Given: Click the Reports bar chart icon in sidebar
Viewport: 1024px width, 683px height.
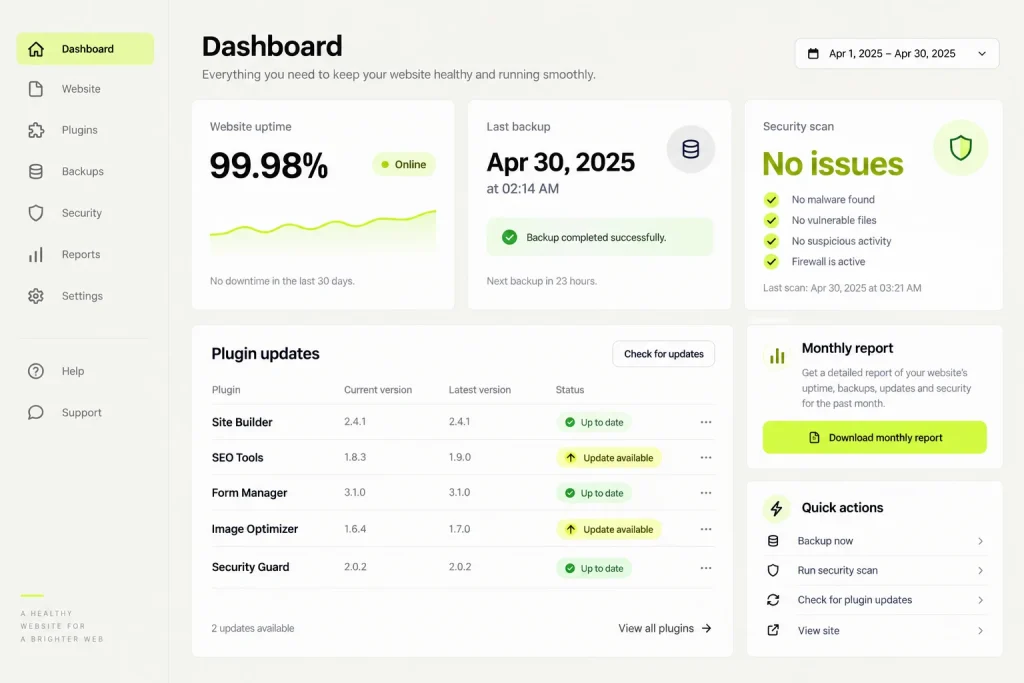Looking at the screenshot, I should click(36, 255).
